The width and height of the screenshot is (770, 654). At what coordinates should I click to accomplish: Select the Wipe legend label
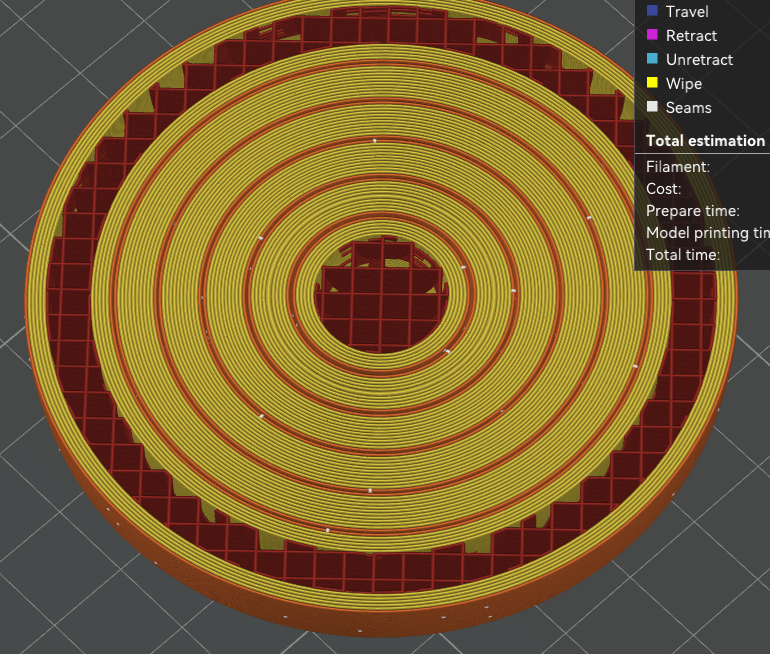coord(684,83)
